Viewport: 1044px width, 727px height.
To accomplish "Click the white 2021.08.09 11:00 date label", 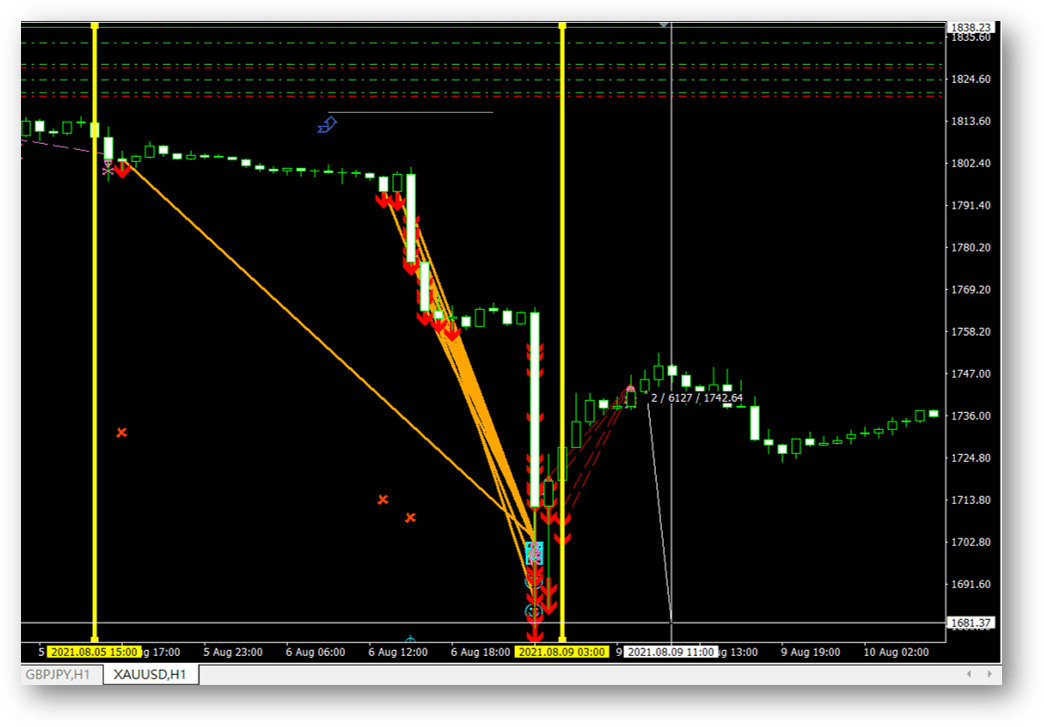I will (x=671, y=652).
